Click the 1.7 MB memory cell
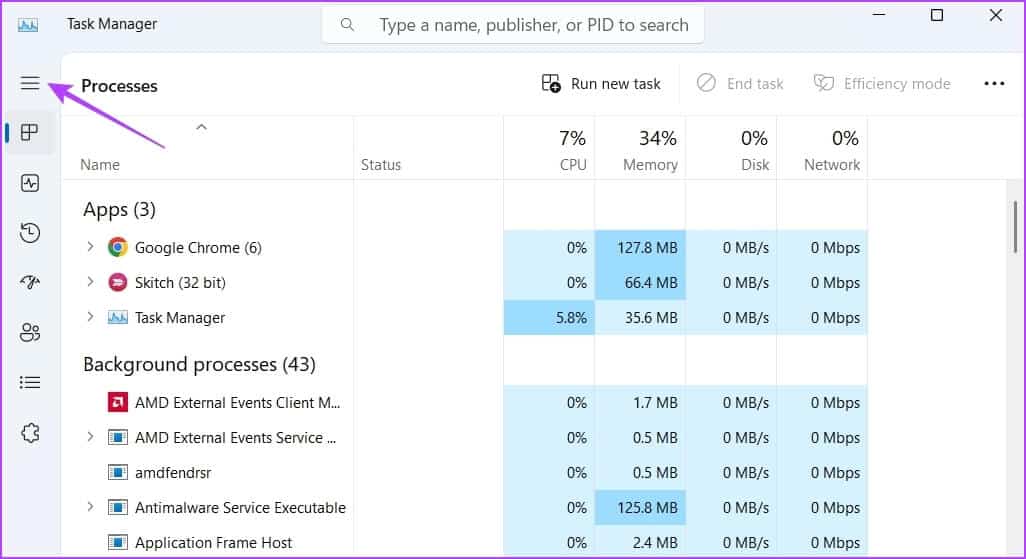The image size is (1026, 559). click(640, 403)
